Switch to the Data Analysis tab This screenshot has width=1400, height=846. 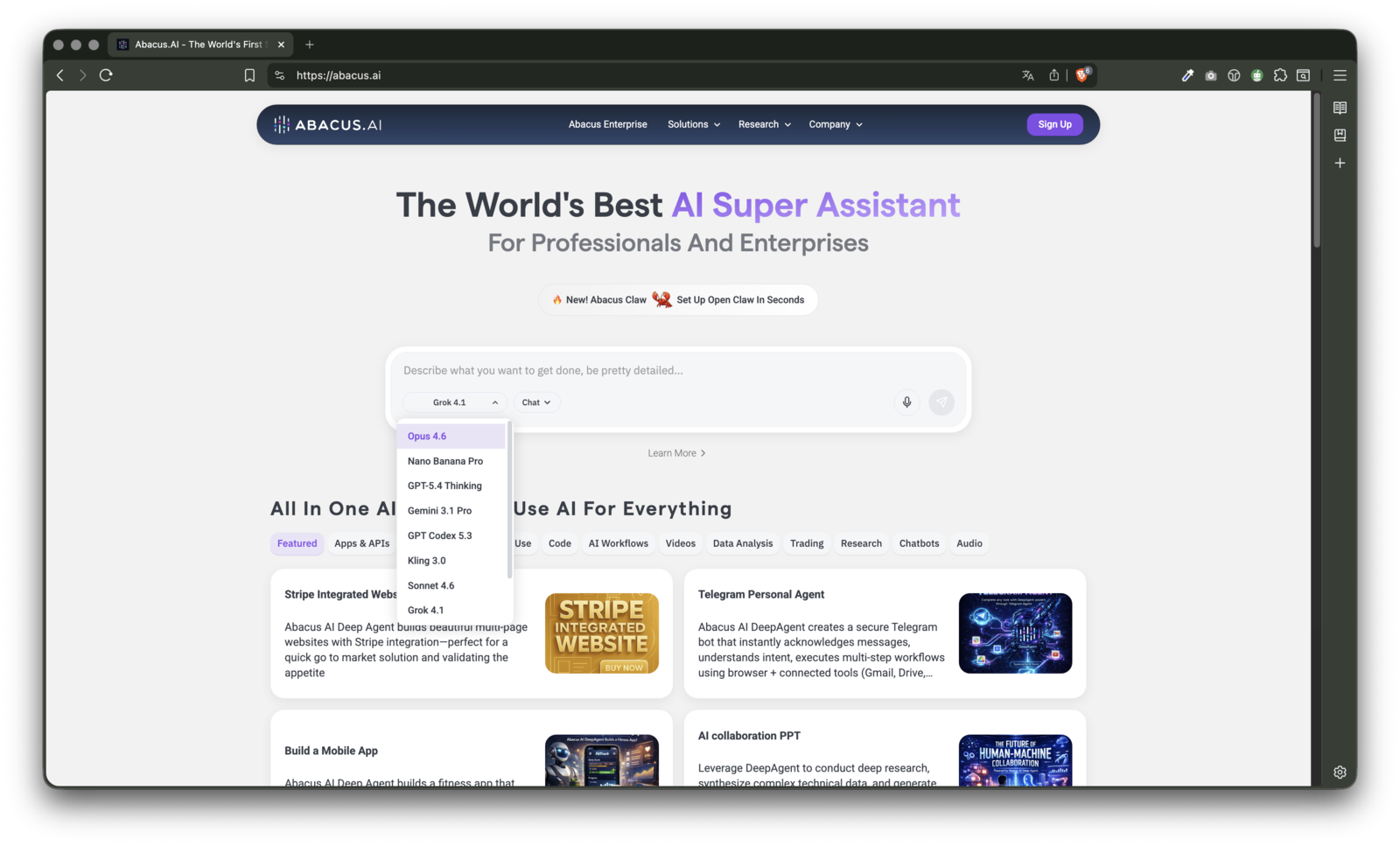click(742, 543)
